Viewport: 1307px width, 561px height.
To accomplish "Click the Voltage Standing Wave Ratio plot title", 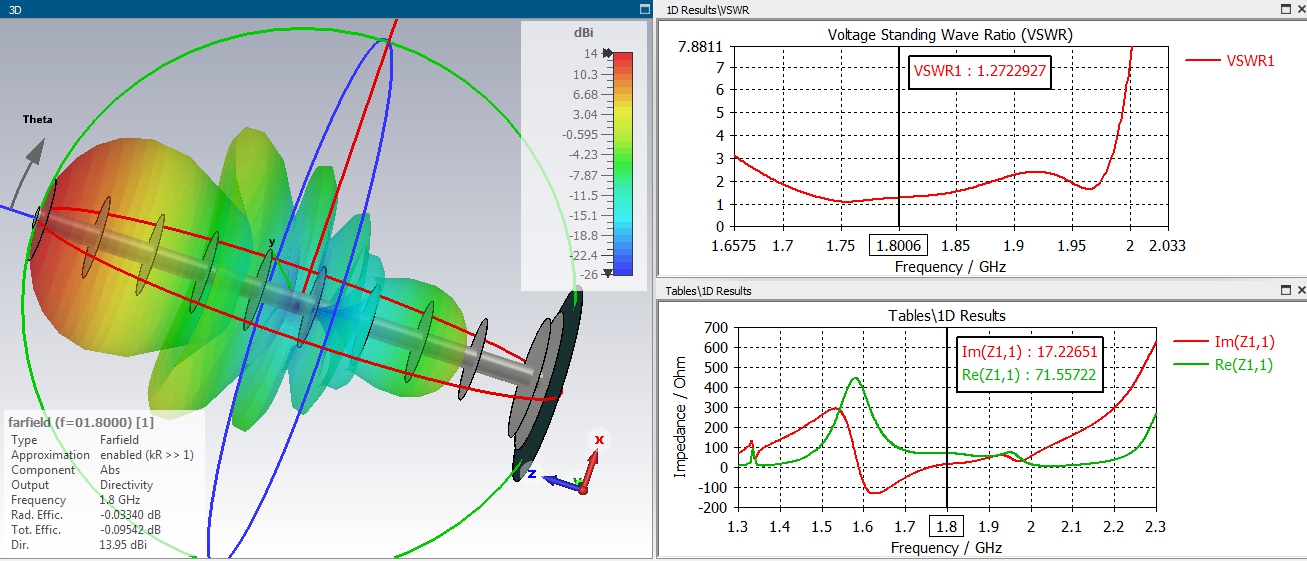I will point(950,34).
